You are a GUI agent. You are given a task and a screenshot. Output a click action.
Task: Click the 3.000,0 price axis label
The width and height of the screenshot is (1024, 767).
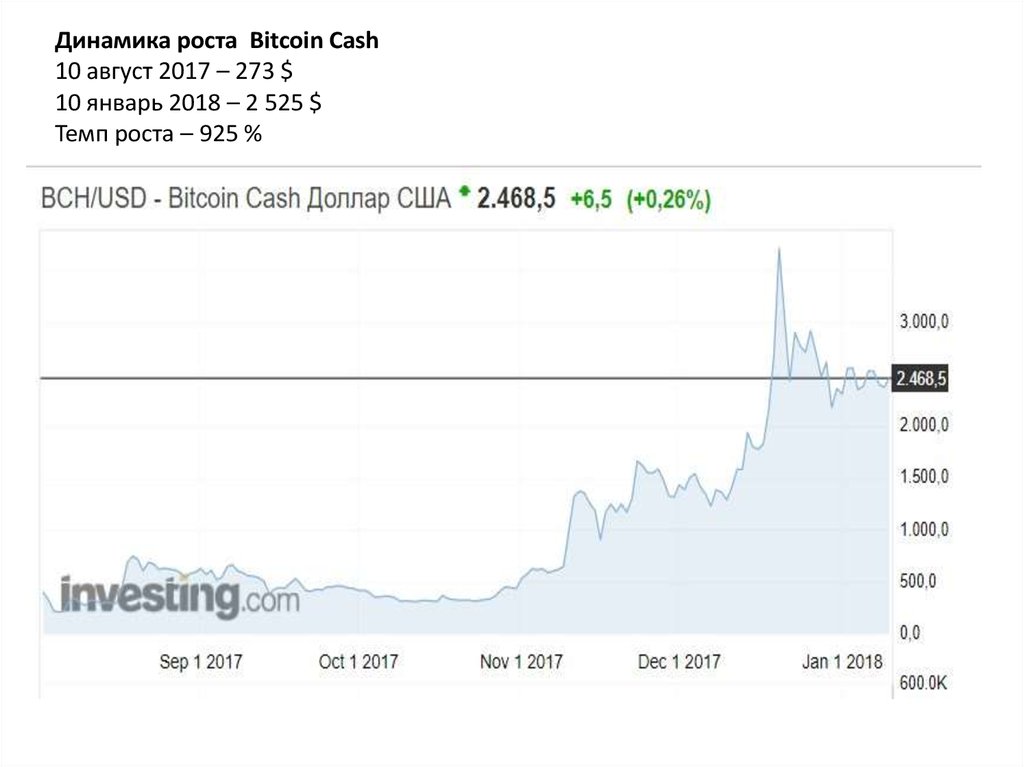(x=923, y=321)
